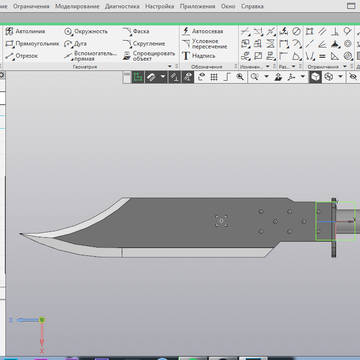The image size is (360, 360).
Task: Select the Автоосевая centerline tool
Action: [x=203, y=31]
